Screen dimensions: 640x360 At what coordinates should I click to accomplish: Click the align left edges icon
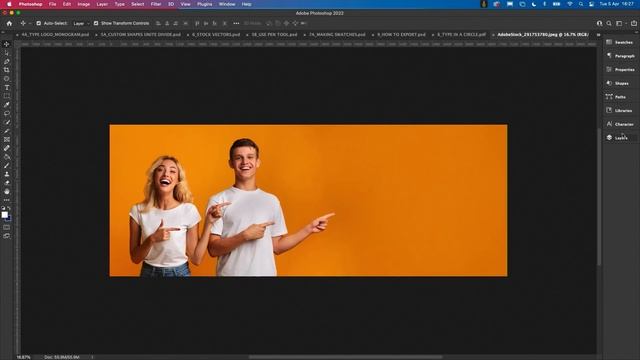[158, 23]
